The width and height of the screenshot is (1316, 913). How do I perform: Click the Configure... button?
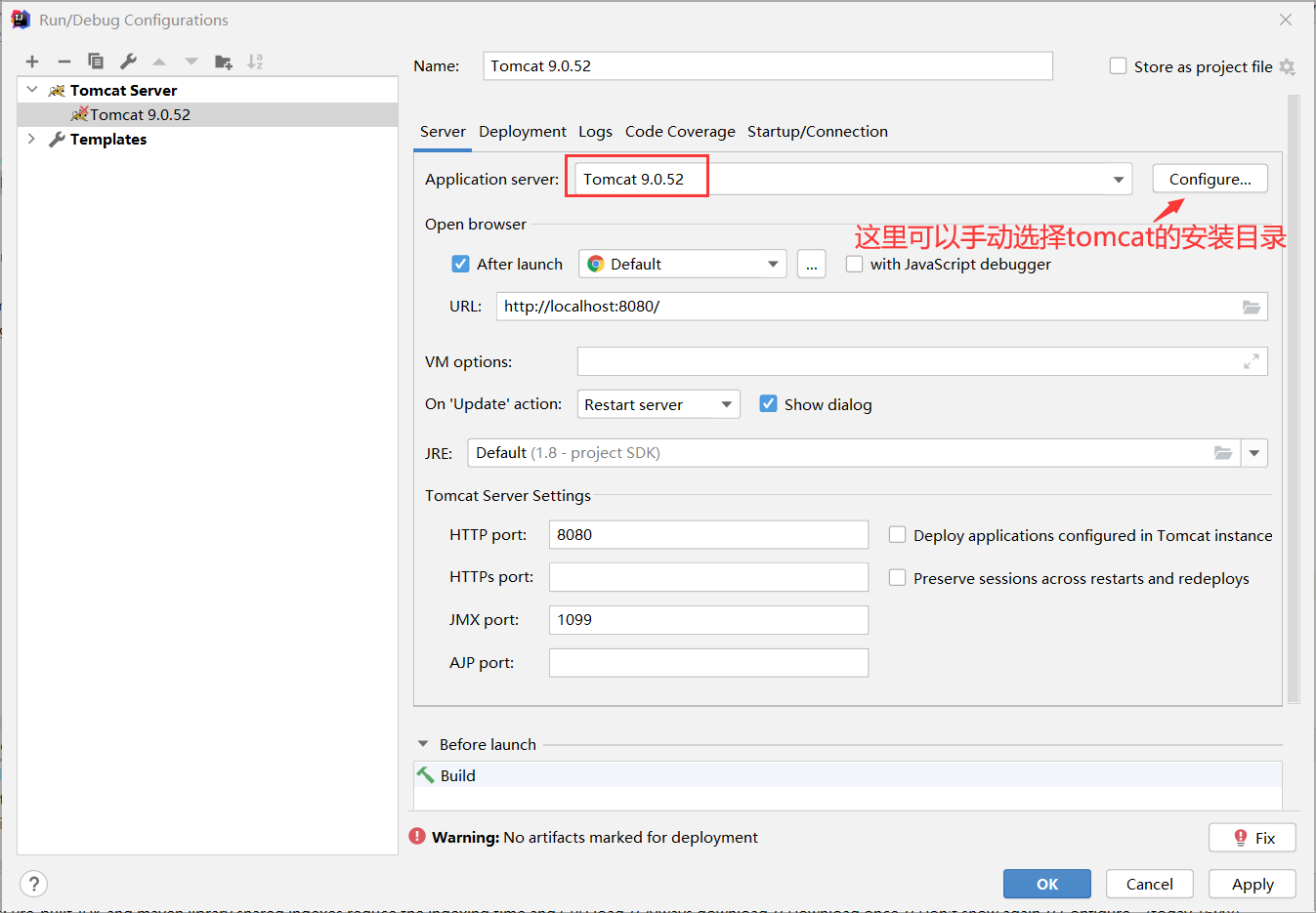tap(1210, 179)
